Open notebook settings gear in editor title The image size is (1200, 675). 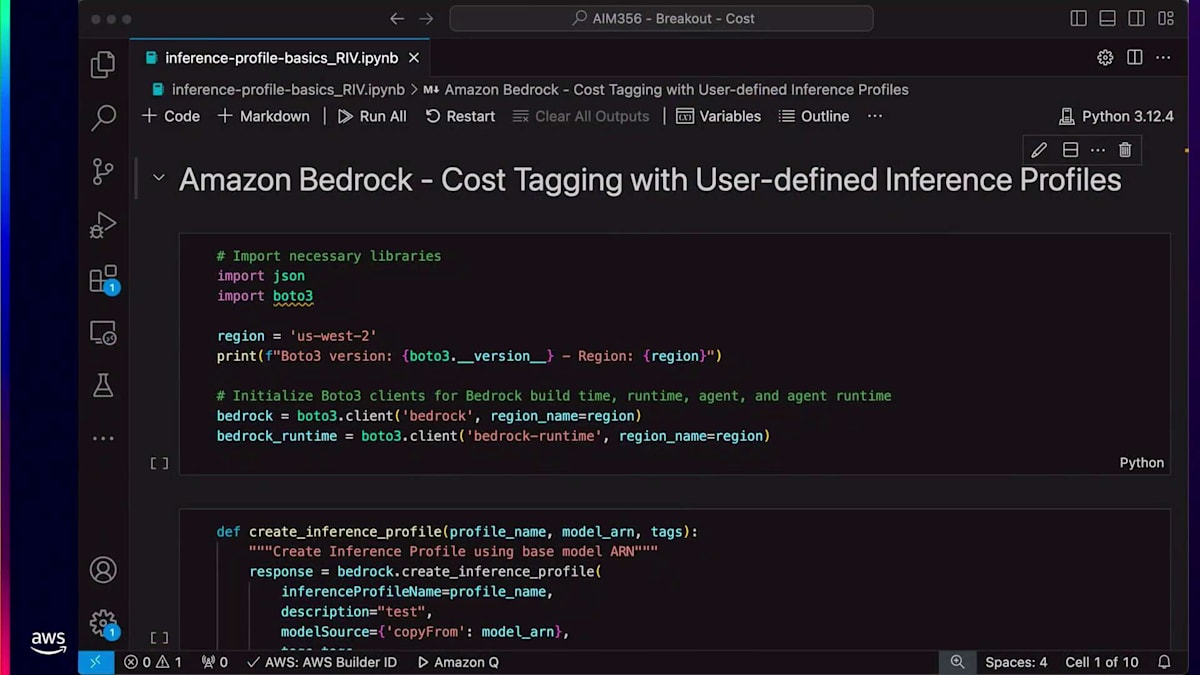pyautogui.click(x=1105, y=58)
